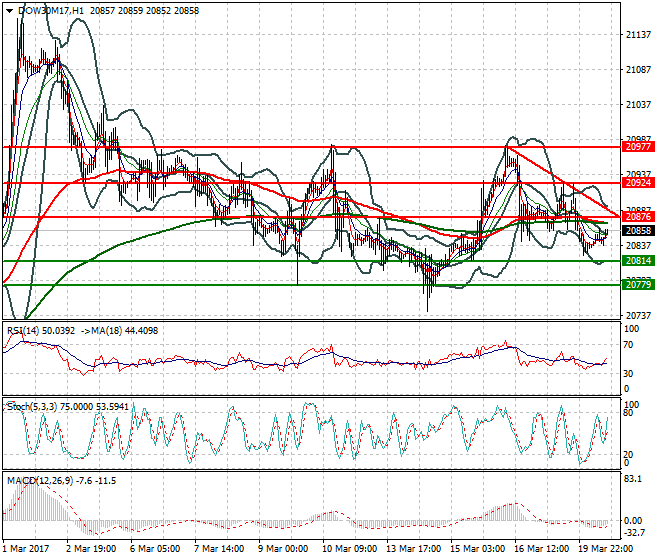
Task: Select the red 20924 price level label
Action: tap(638, 183)
